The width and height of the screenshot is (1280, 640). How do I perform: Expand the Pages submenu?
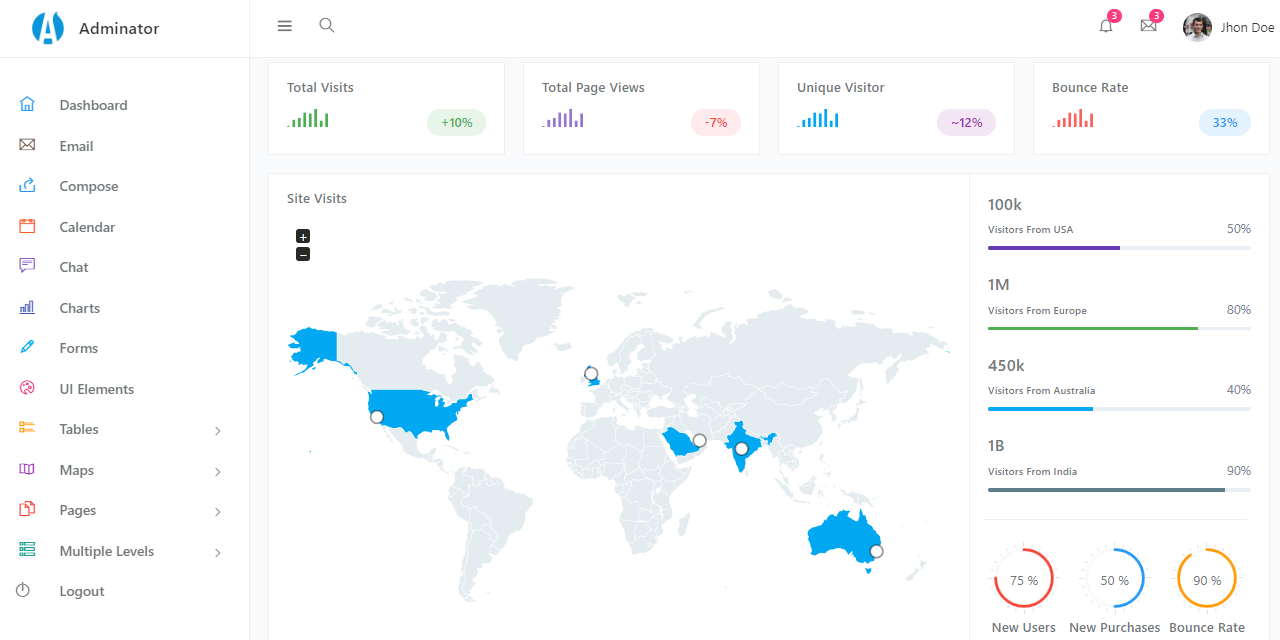click(77, 510)
